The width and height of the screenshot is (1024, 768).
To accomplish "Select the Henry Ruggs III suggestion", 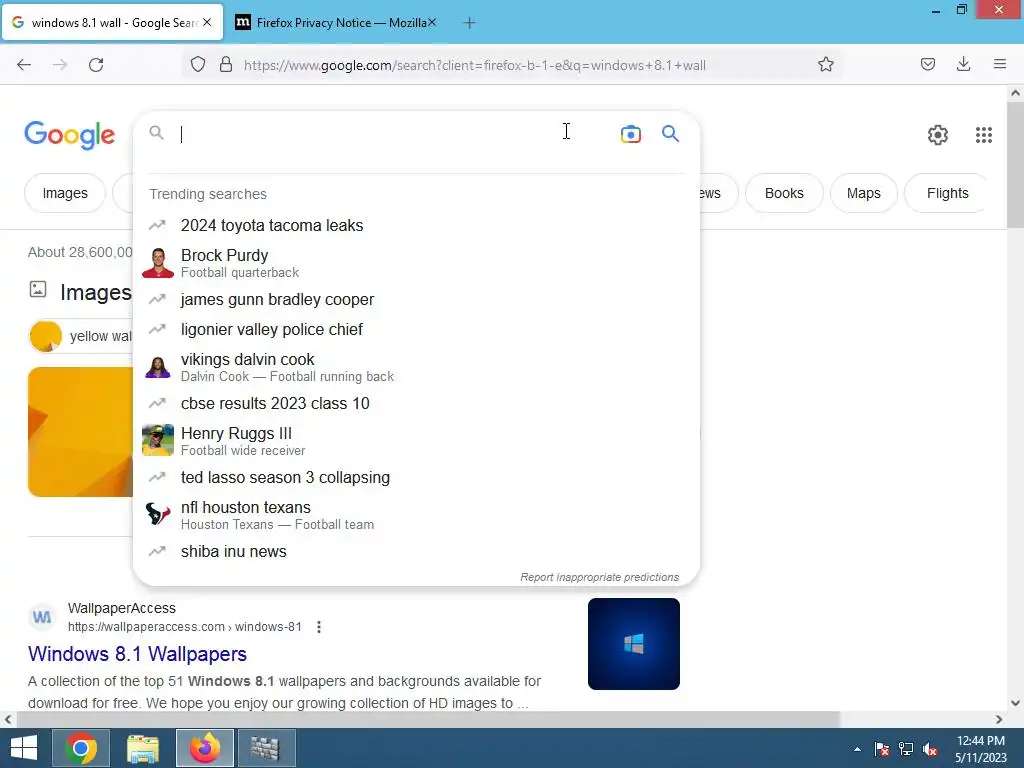I will coord(416,441).
